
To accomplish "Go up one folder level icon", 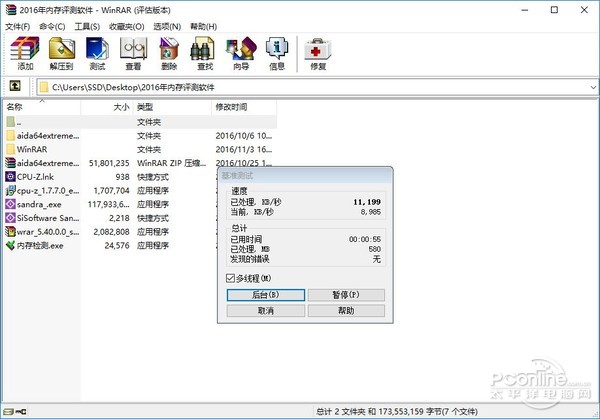I will click(15, 86).
